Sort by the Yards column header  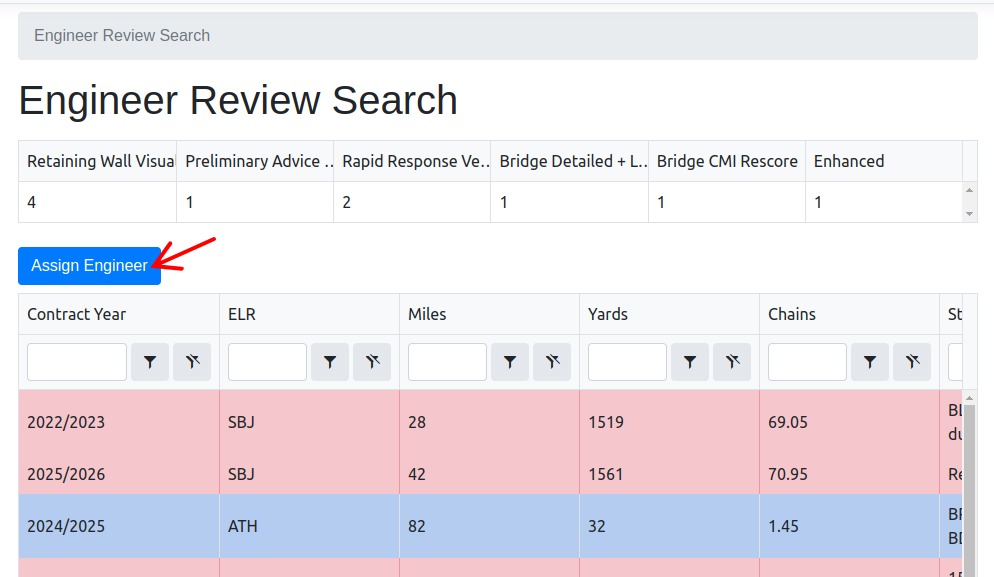pos(608,314)
